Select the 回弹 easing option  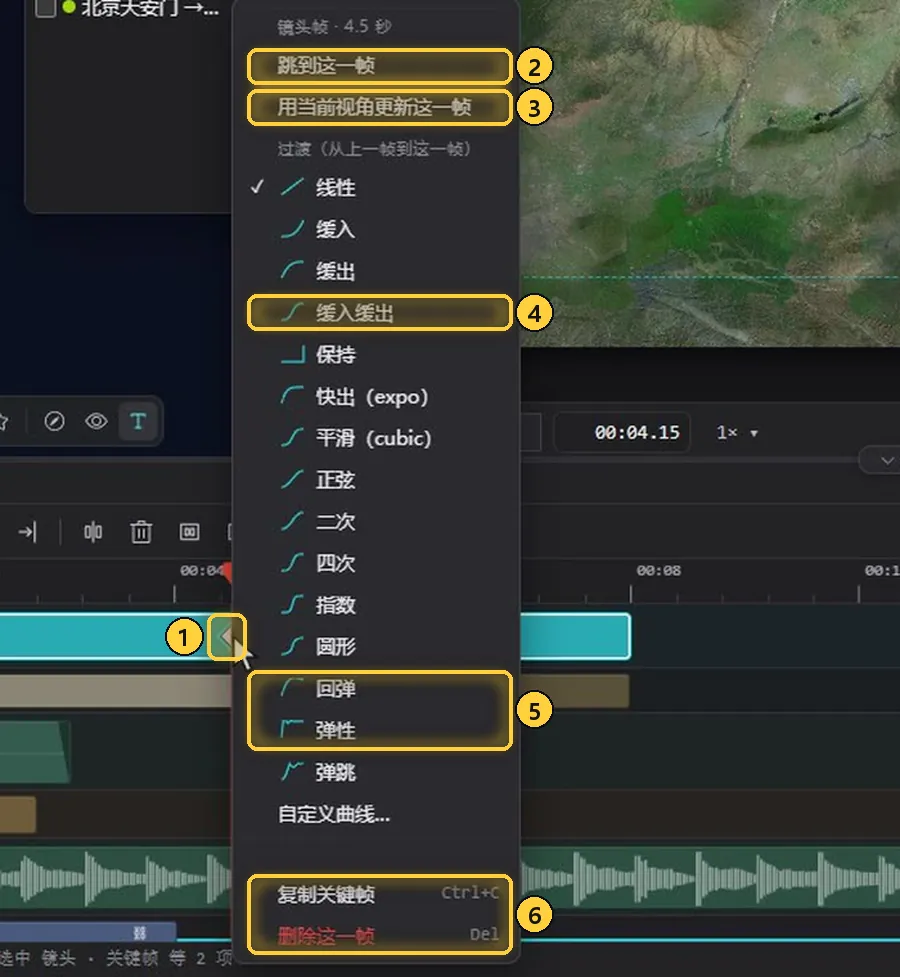376,689
